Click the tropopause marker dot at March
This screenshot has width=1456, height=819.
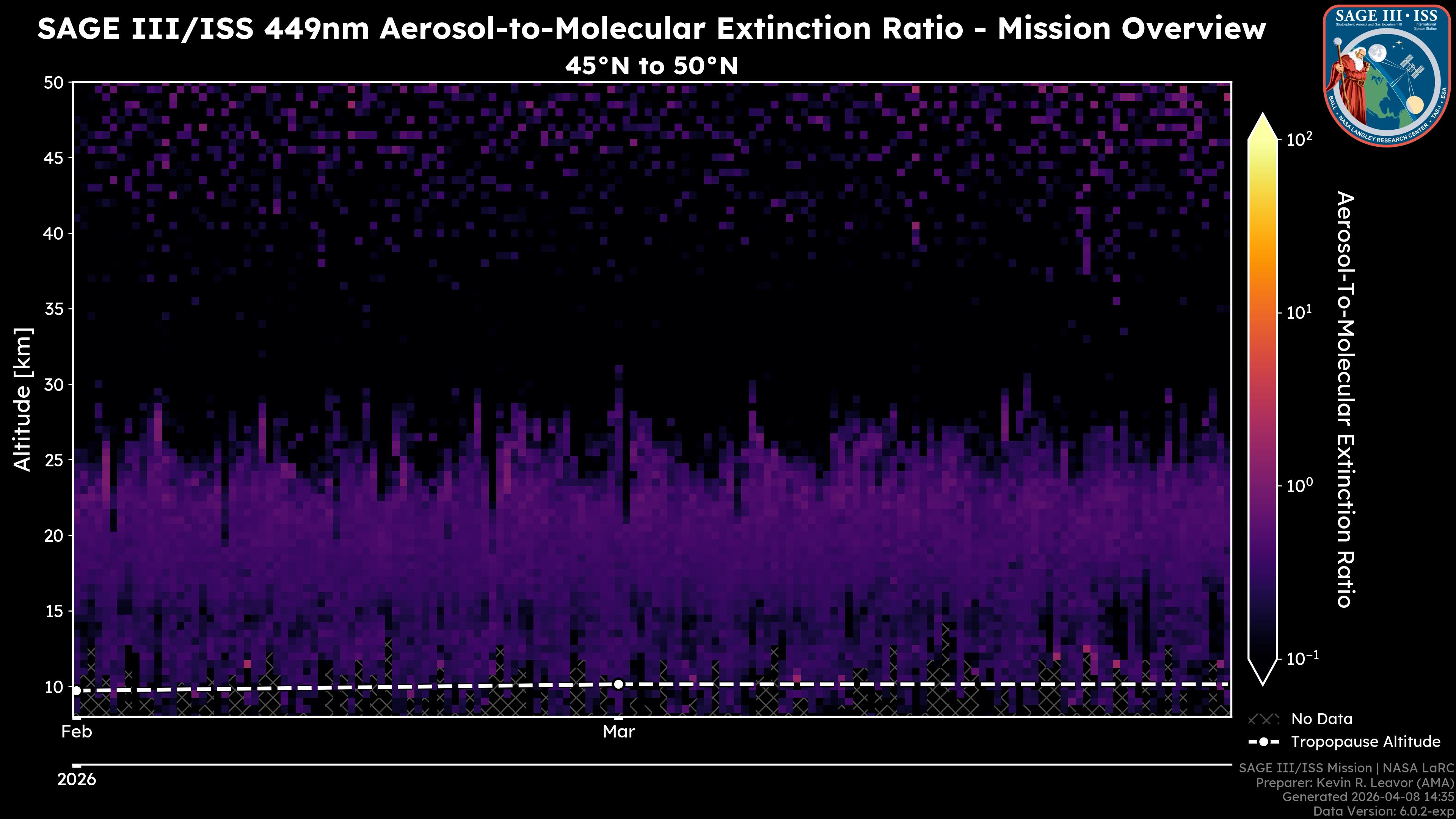coord(618,684)
